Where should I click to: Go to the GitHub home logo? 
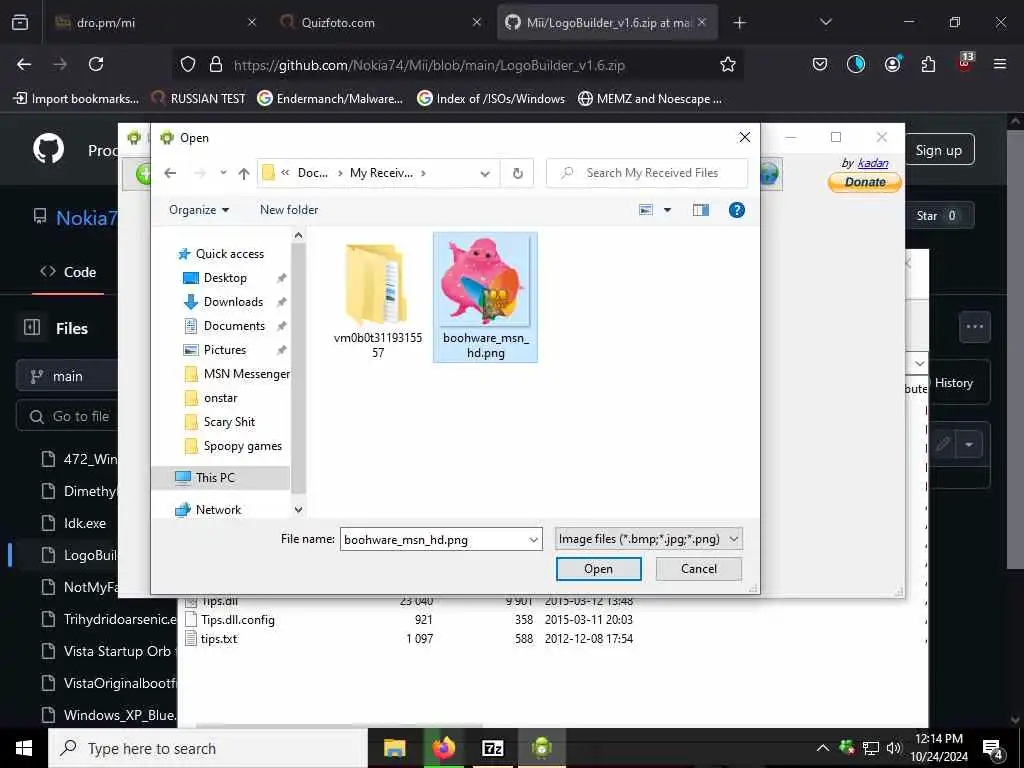point(48,149)
